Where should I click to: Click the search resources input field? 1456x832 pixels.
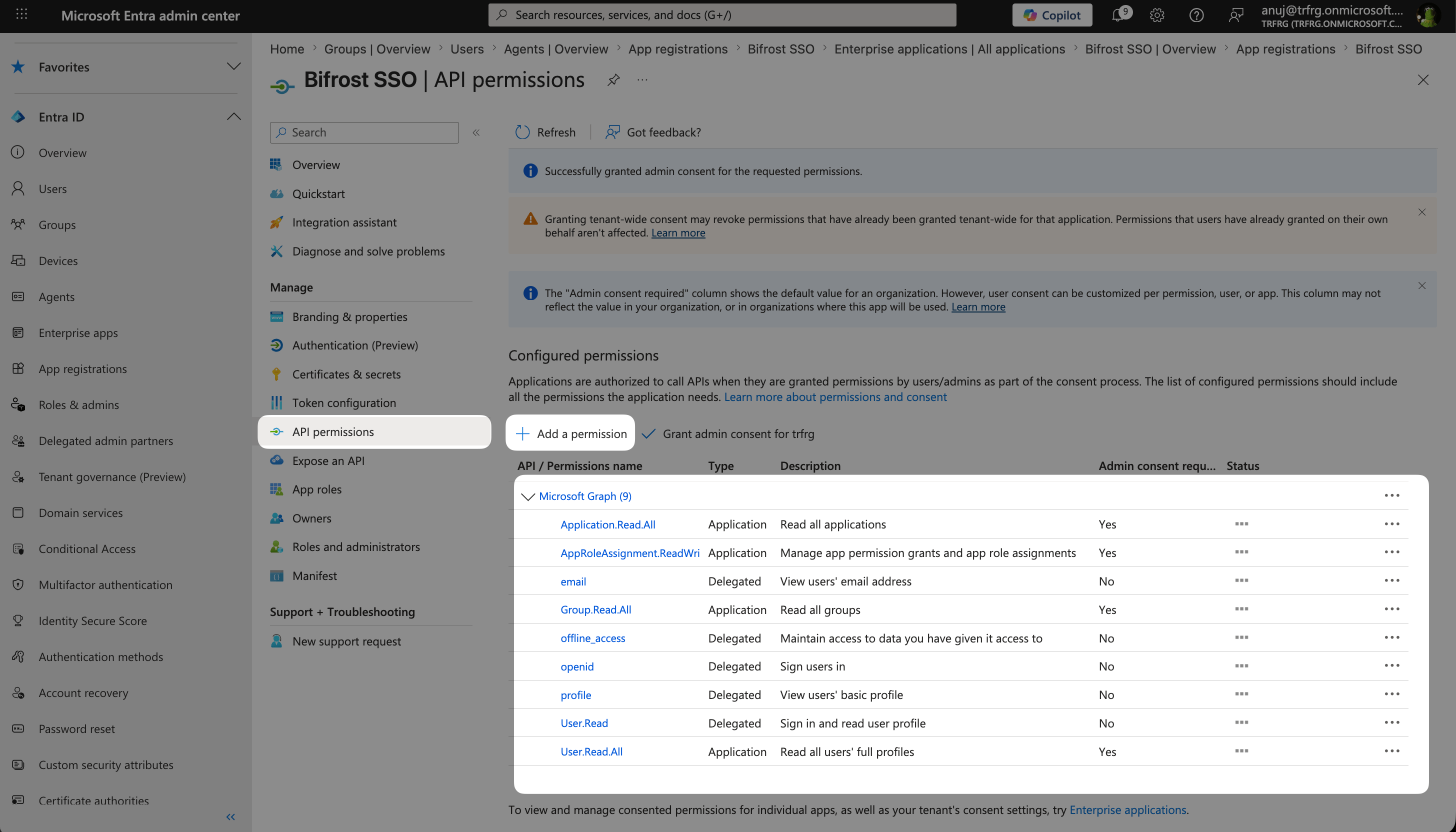722,15
